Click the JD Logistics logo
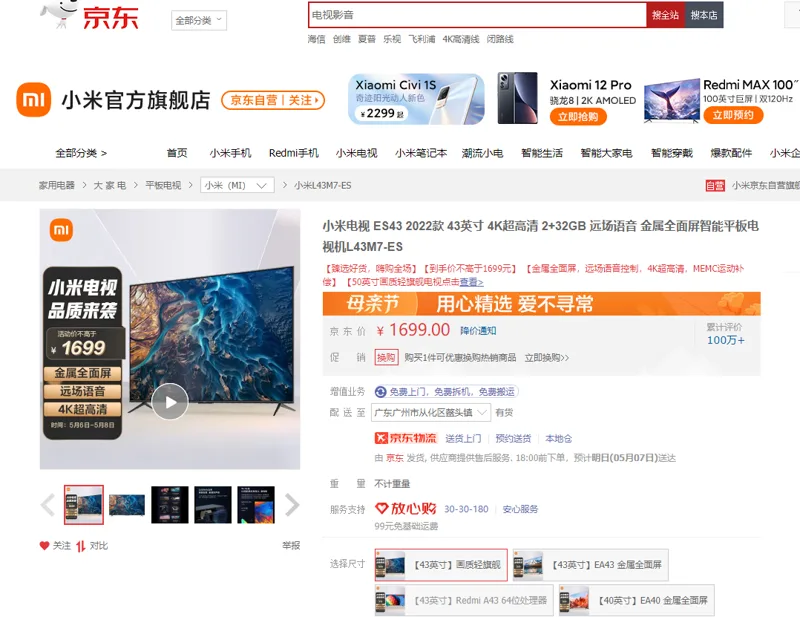The height and width of the screenshot is (617, 800). (406, 438)
